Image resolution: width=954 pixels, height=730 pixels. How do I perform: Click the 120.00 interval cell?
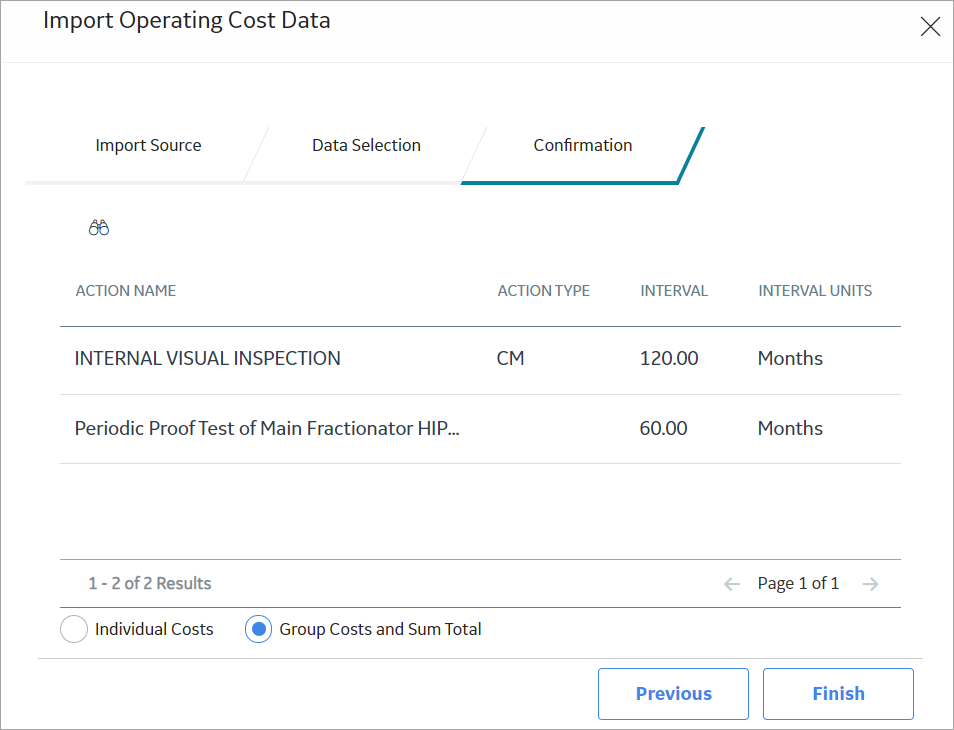coord(669,358)
